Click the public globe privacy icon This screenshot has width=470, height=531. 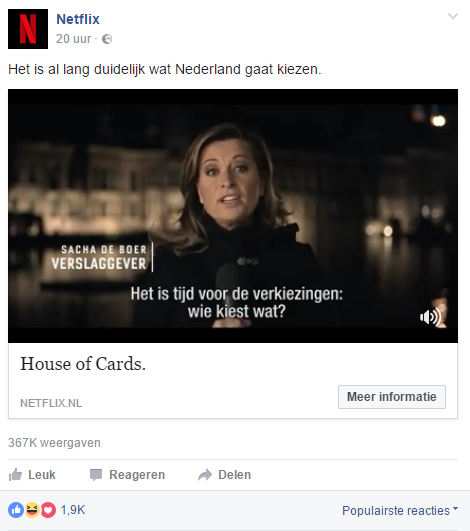point(107,39)
